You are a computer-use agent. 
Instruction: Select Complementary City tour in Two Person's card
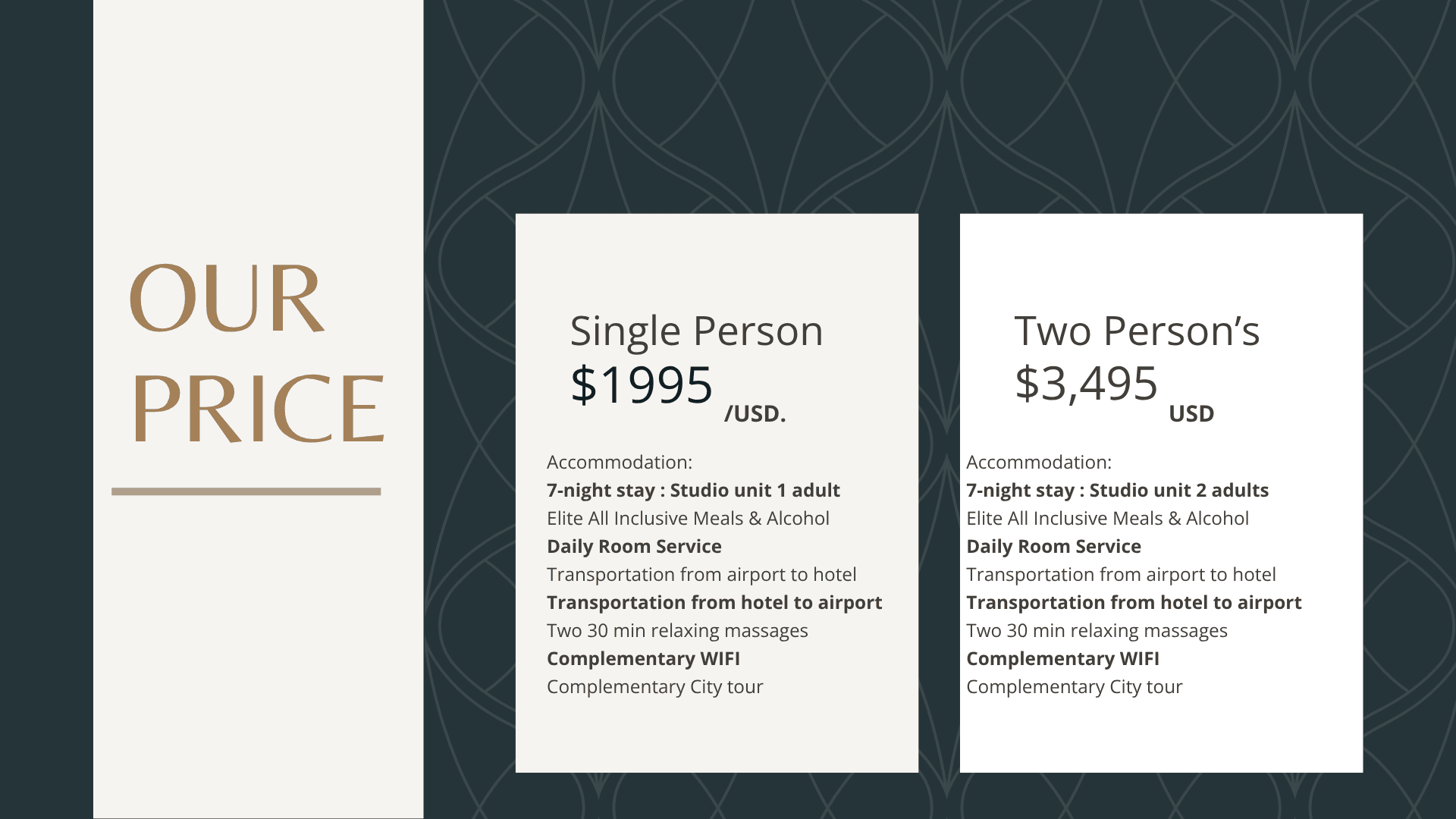point(1074,687)
